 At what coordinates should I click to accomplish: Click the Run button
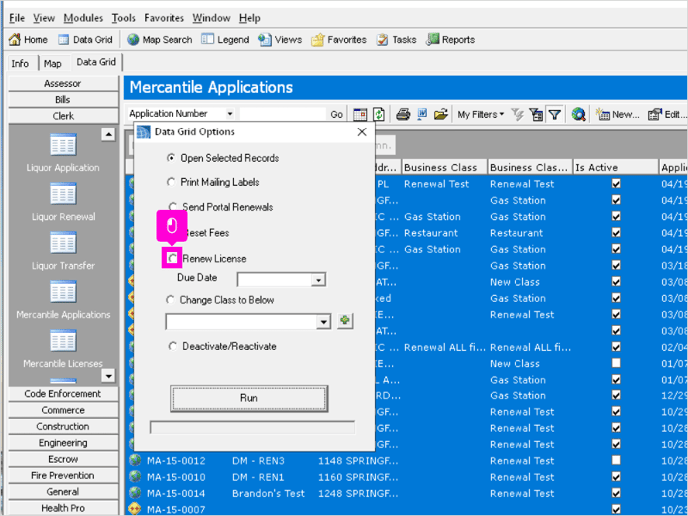pos(249,398)
